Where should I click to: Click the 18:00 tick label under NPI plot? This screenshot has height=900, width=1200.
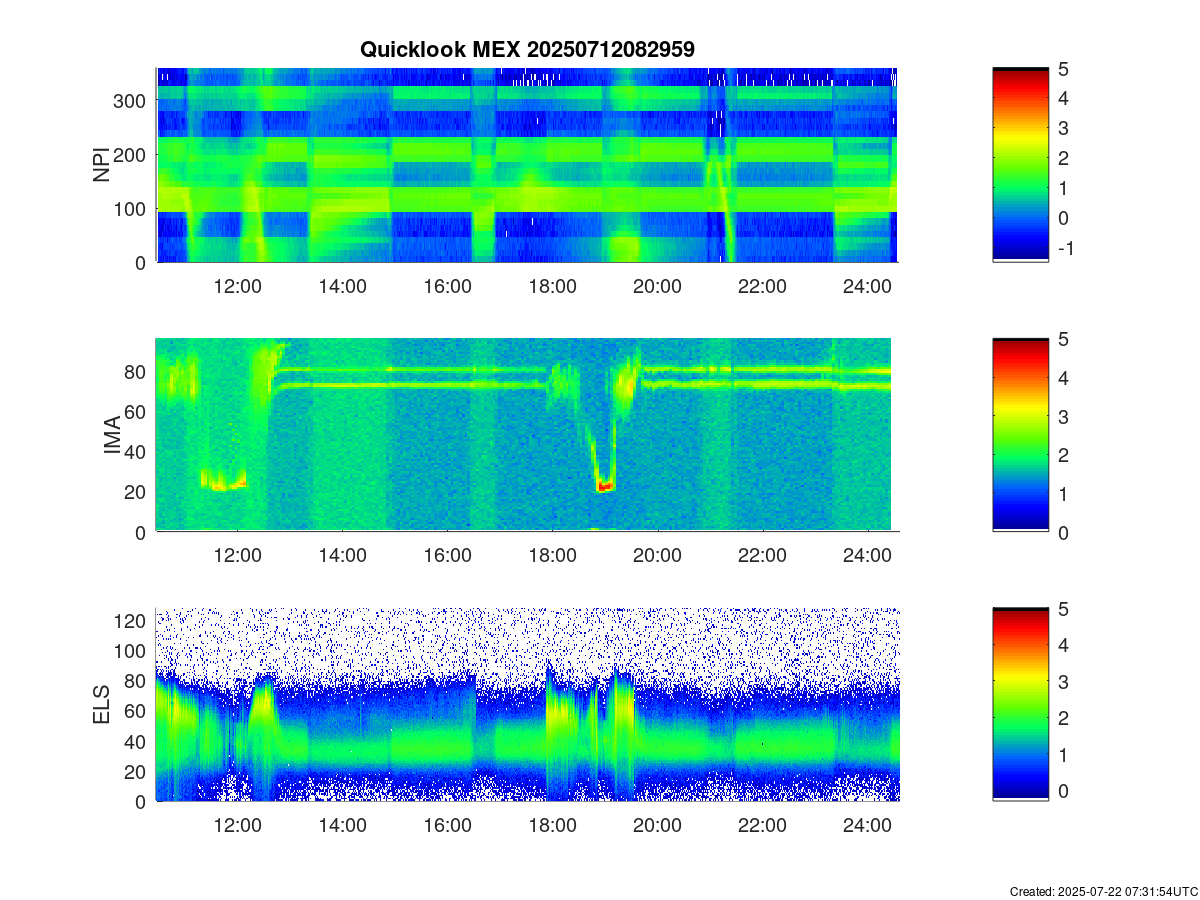tap(552, 286)
